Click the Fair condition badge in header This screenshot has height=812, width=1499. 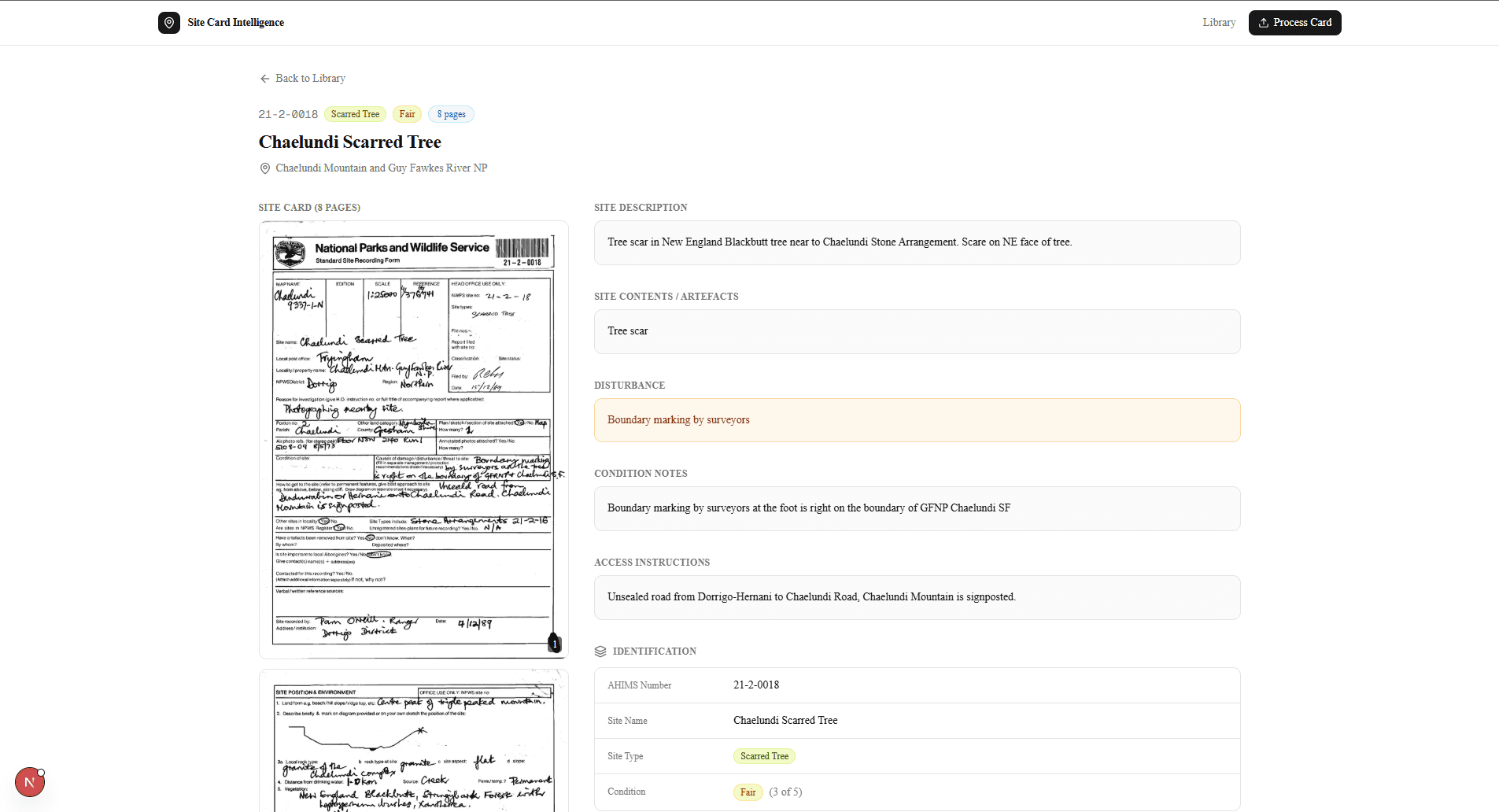(407, 115)
